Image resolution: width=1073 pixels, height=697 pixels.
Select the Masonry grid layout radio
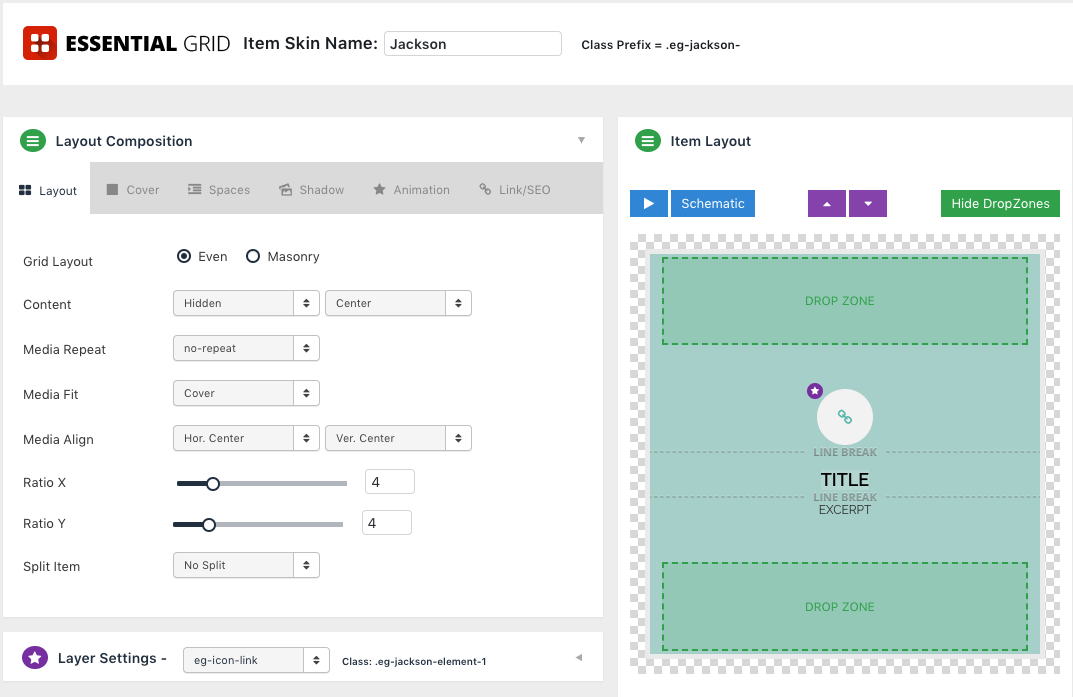coord(253,257)
